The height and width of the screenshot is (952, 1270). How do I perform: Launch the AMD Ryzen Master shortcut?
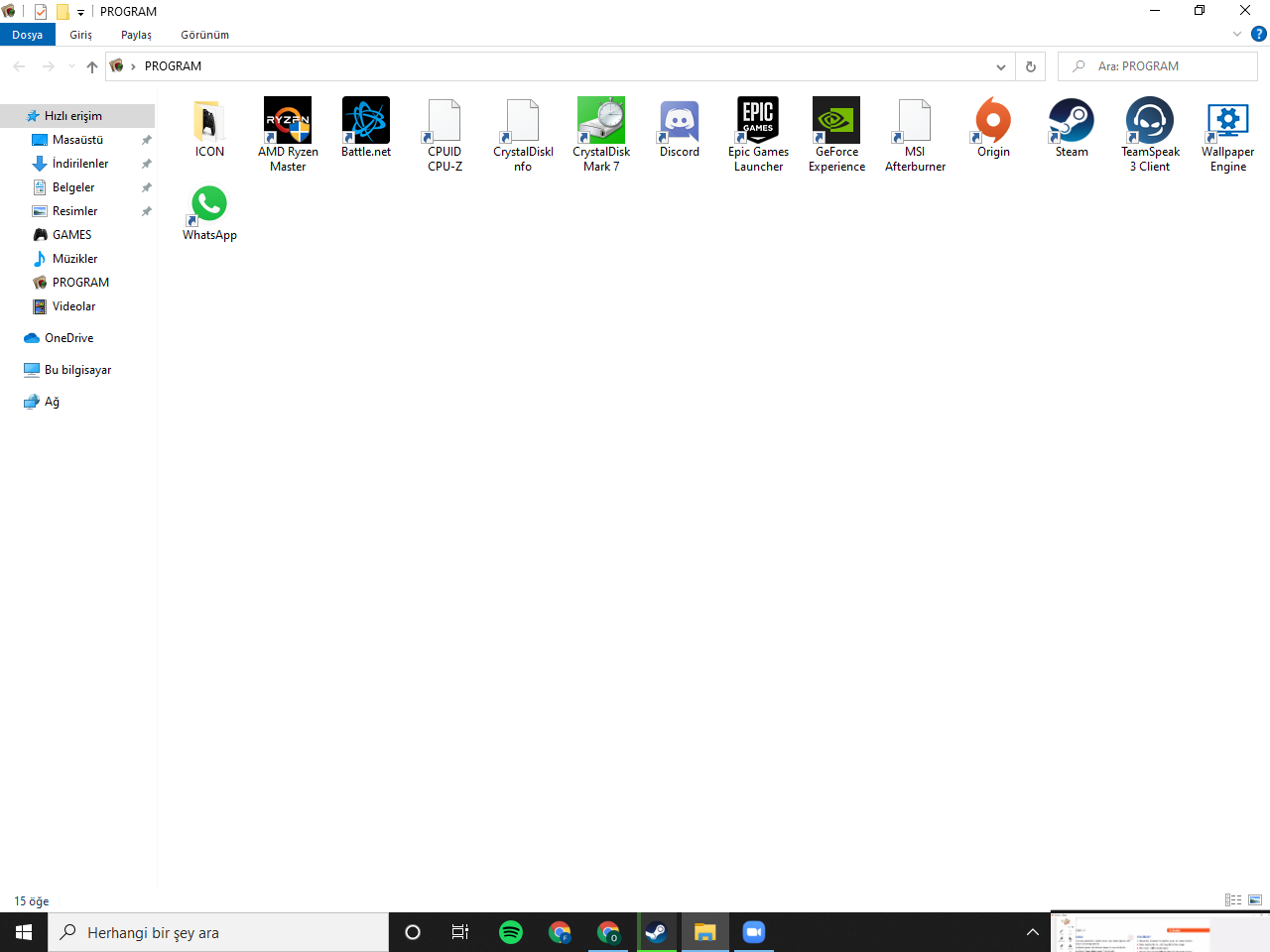[x=288, y=135]
